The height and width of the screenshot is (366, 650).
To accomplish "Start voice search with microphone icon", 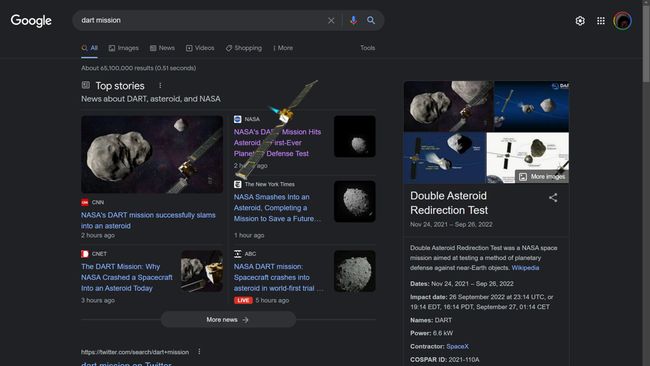I will (353, 20).
